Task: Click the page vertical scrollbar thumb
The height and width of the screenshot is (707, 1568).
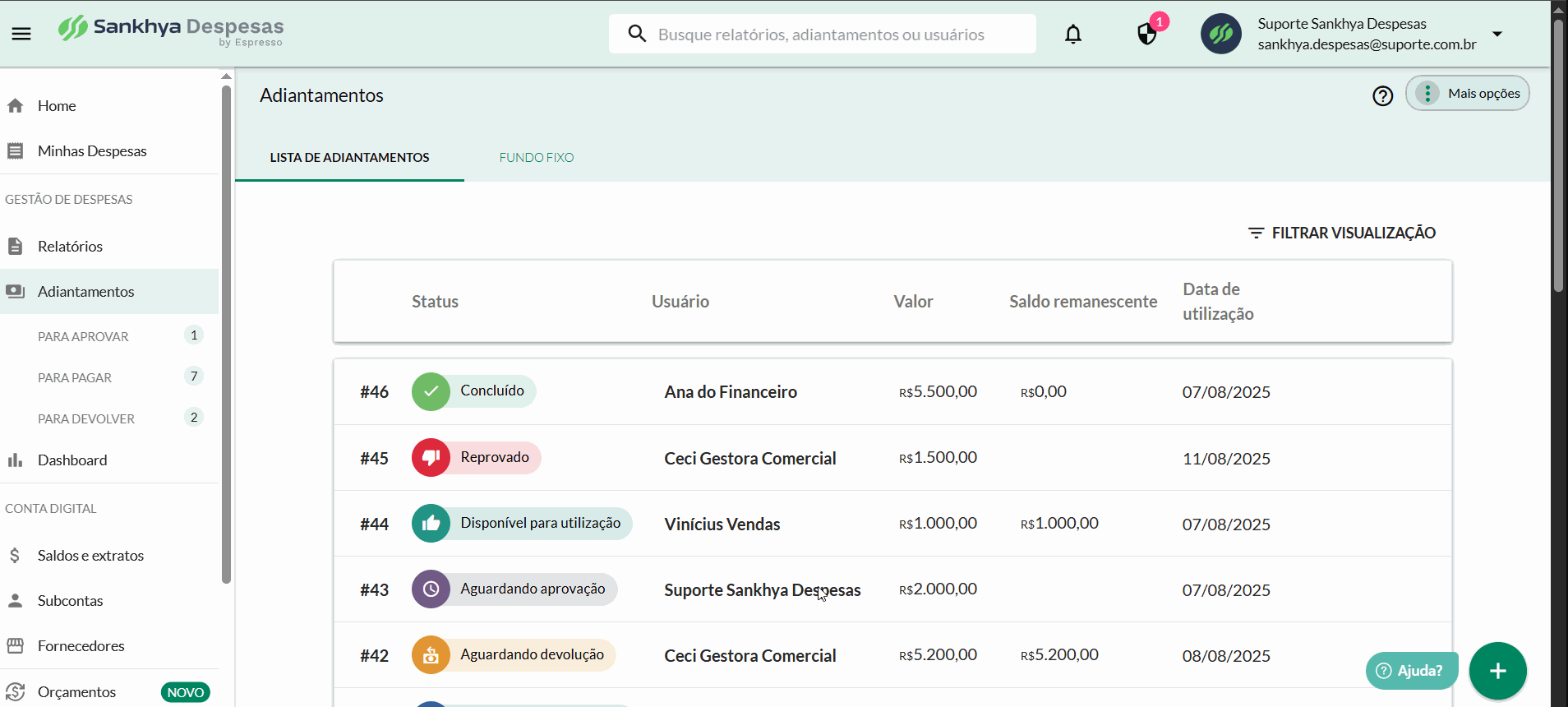Action: point(1558,156)
